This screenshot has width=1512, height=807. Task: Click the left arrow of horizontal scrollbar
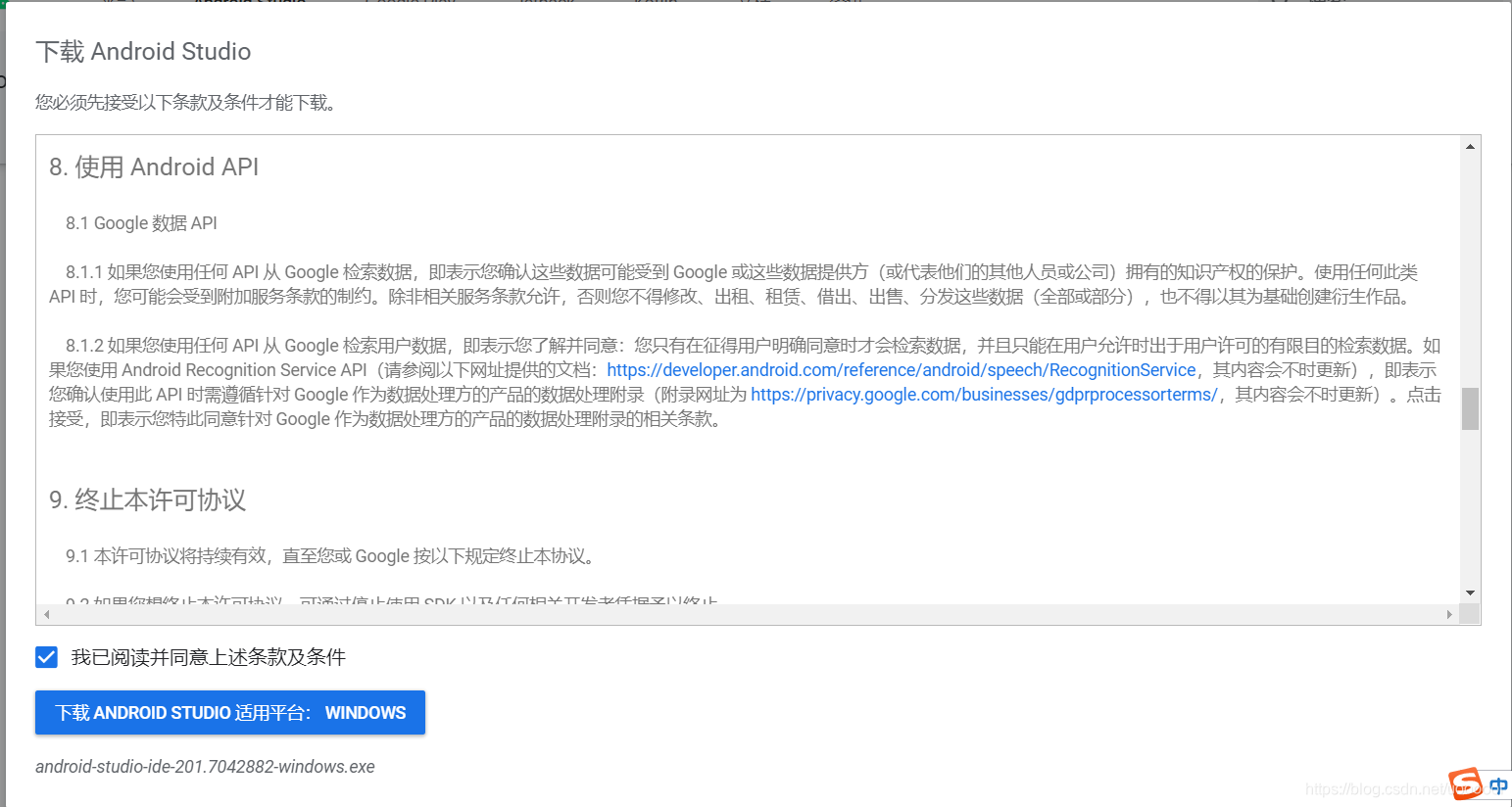[x=46, y=614]
